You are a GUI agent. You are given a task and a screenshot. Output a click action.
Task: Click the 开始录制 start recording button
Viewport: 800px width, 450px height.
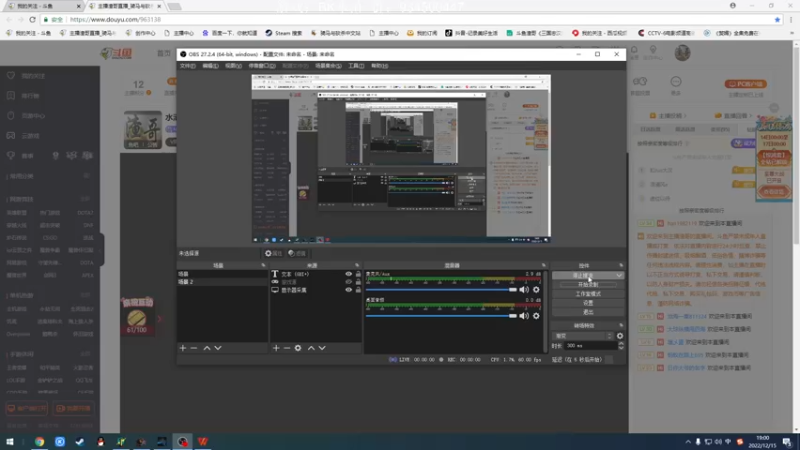click(588, 285)
